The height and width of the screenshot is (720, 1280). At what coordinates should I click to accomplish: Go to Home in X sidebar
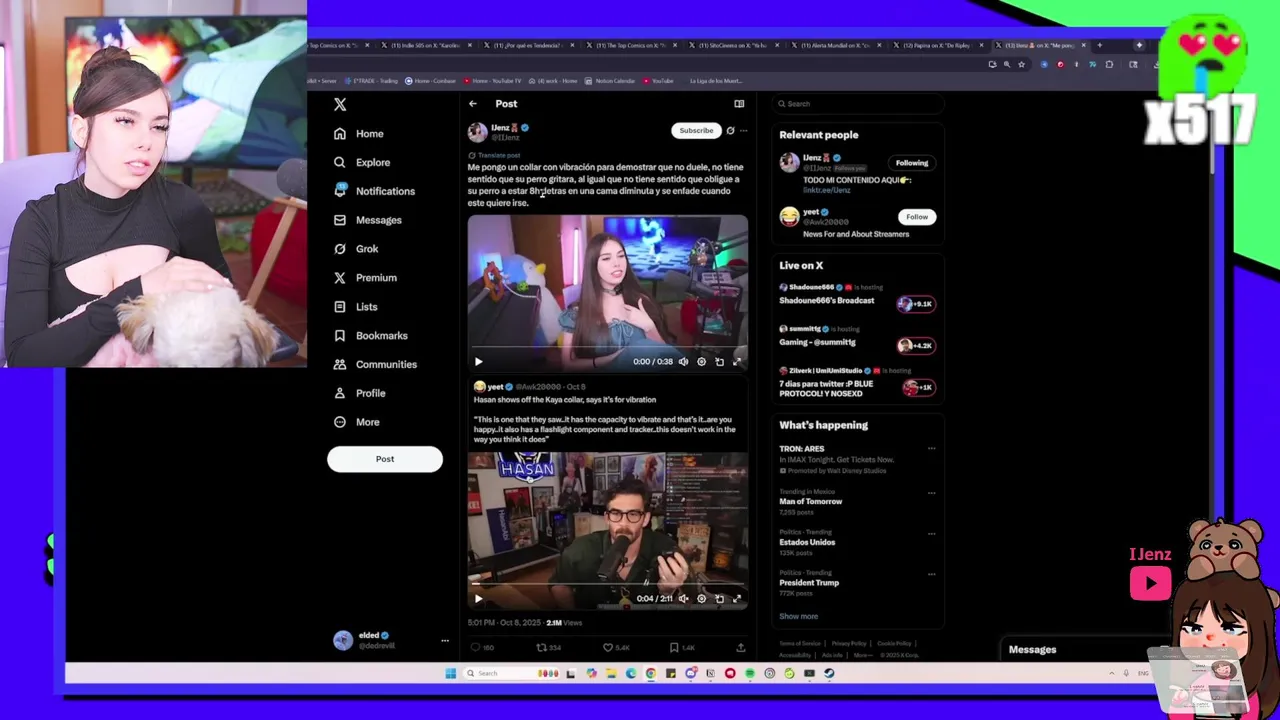coord(359,133)
